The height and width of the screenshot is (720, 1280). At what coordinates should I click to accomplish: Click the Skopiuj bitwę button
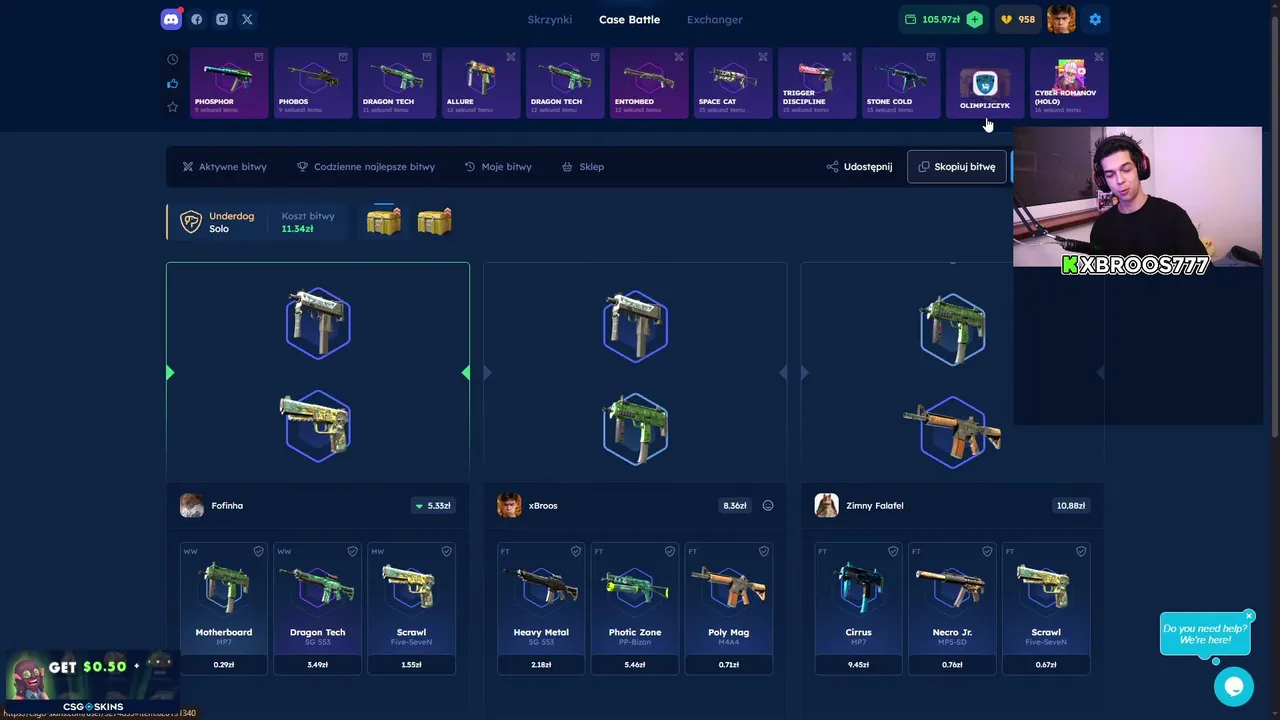[x=957, y=167]
